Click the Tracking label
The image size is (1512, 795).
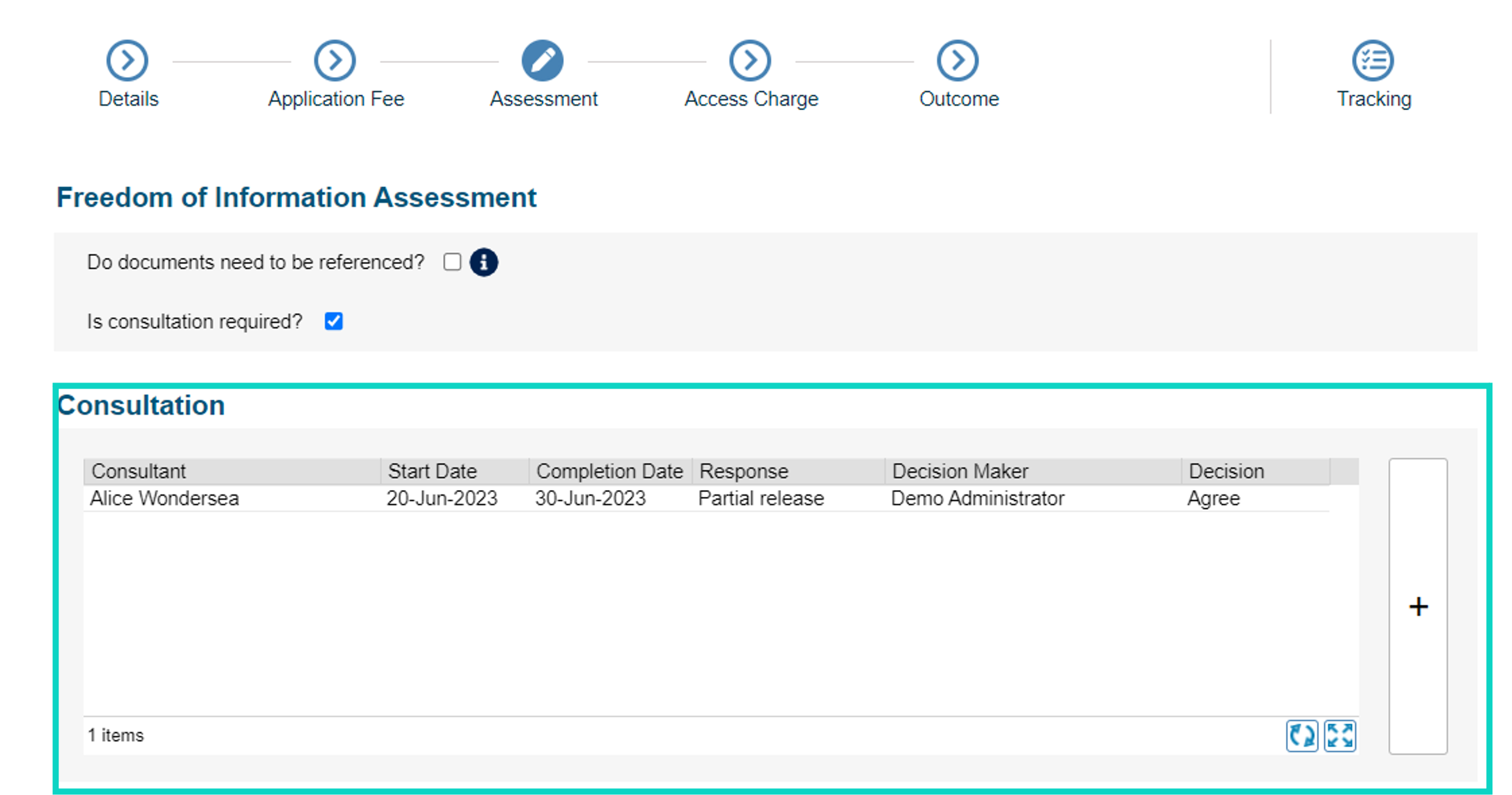1374,99
